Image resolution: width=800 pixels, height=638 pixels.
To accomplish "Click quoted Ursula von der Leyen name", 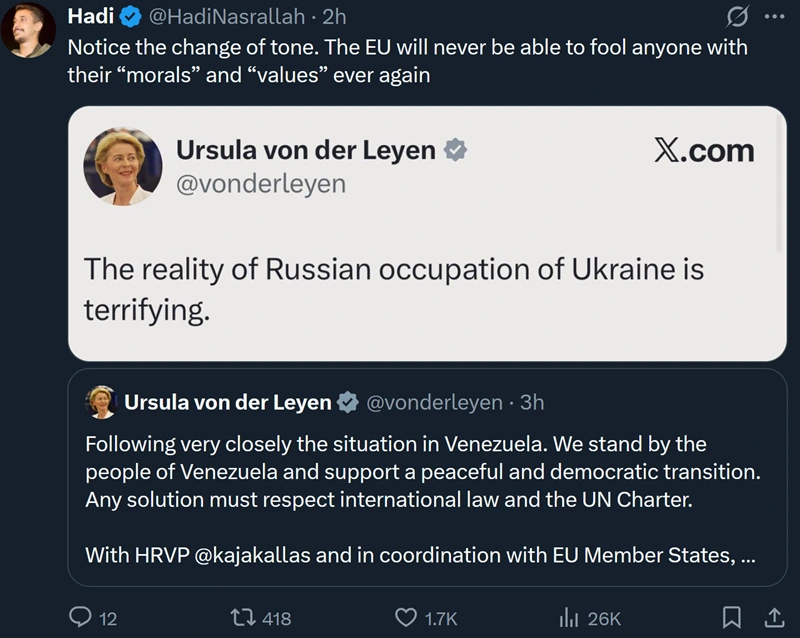I will pos(227,402).
